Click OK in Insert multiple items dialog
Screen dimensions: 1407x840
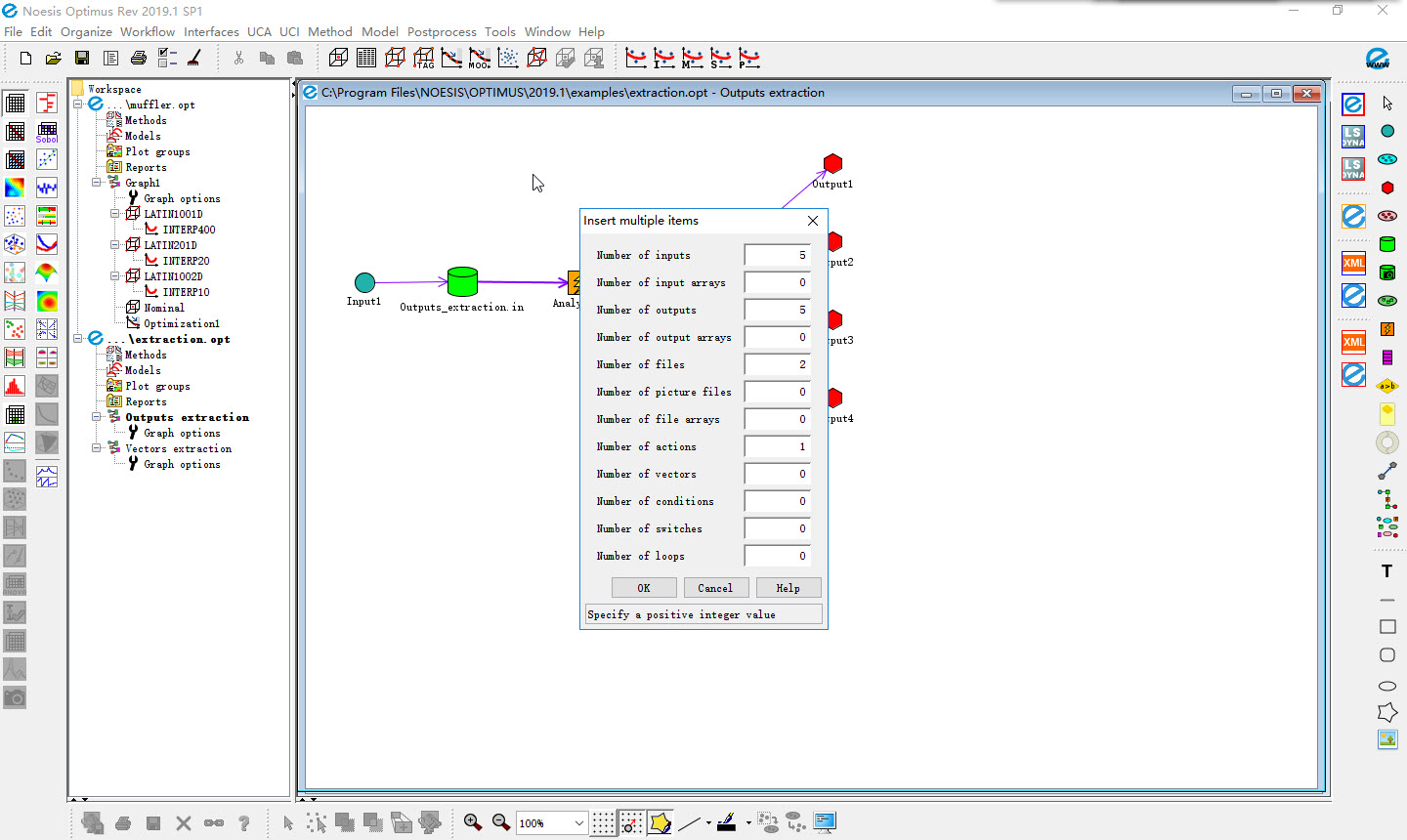point(644,588)
